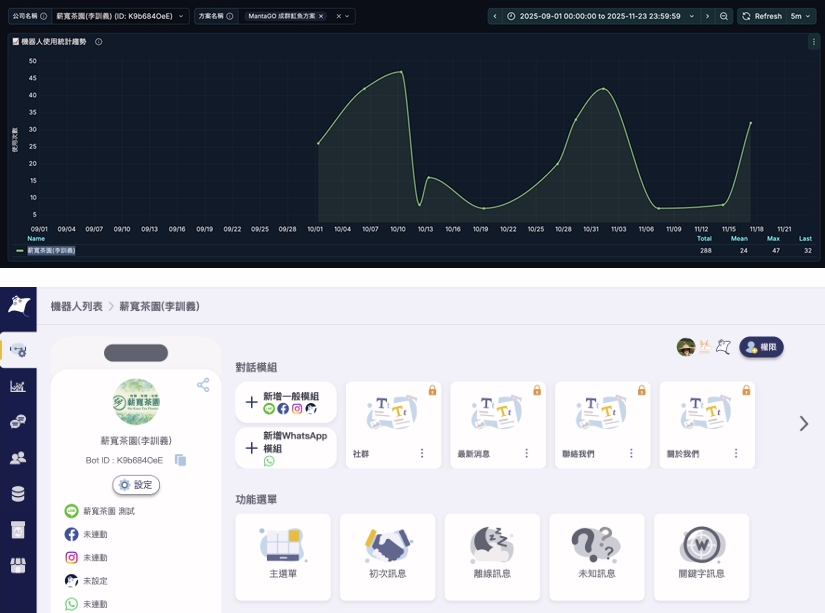Click the share icon on bot card
825x613 pixels.
[x=203, y=385]
